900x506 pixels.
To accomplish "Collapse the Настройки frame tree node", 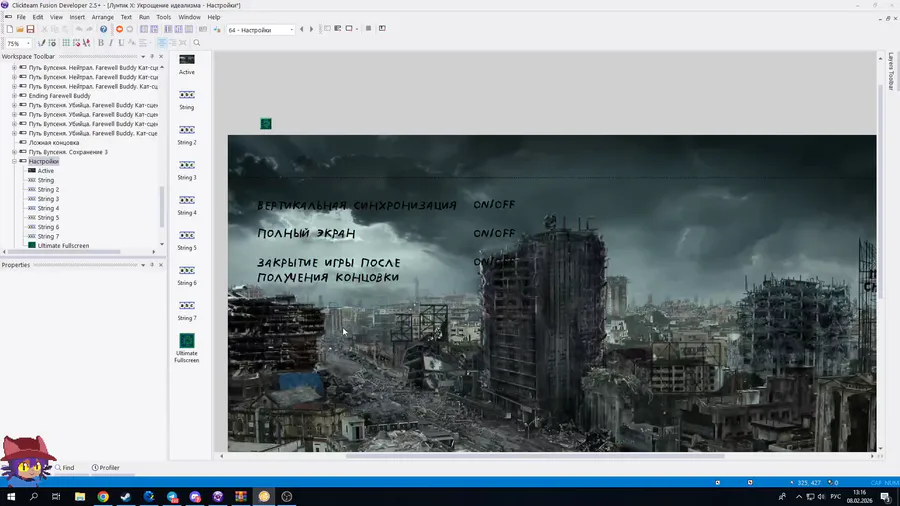I will (14, 161).
